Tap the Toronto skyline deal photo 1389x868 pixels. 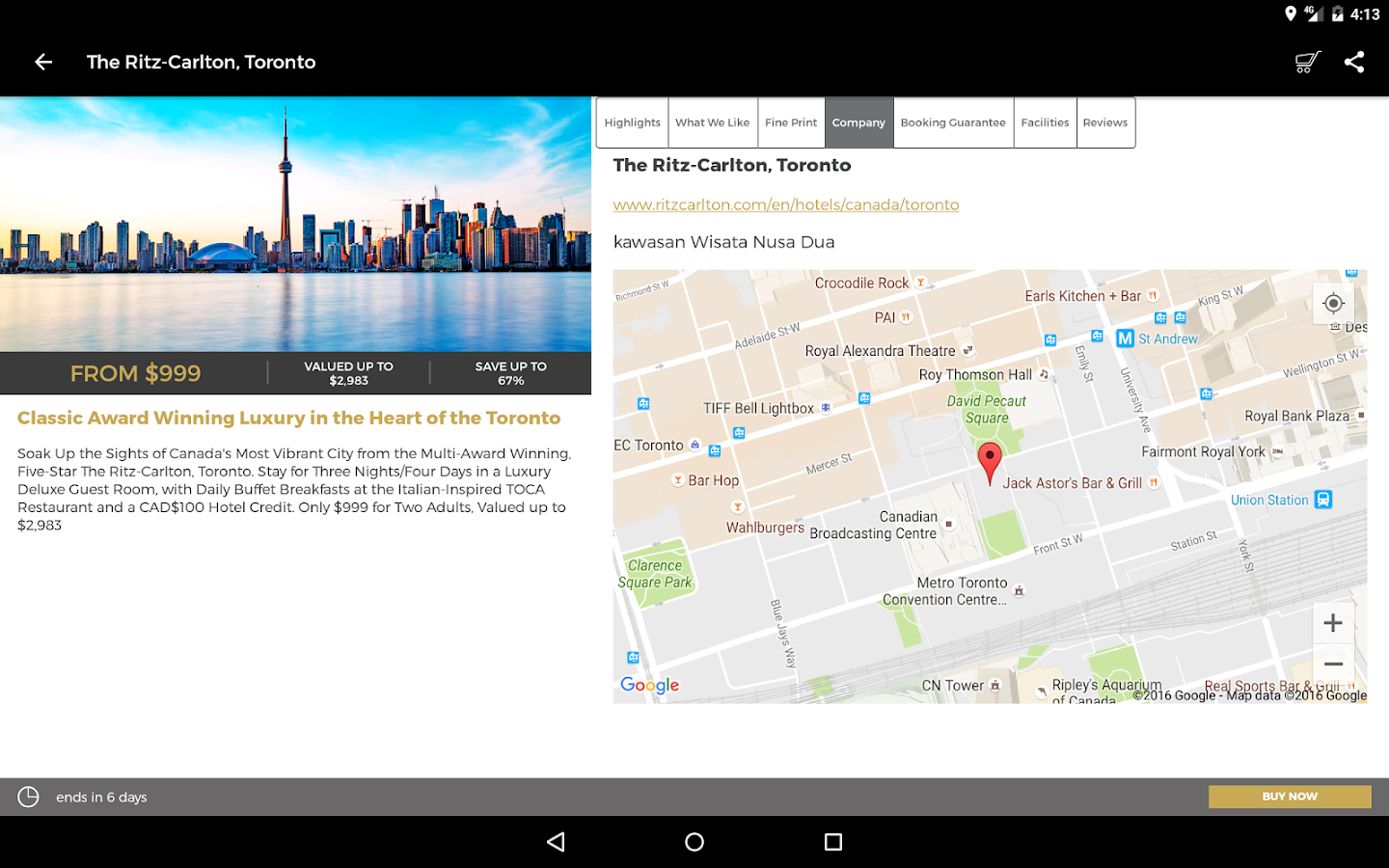coord(295,224)
